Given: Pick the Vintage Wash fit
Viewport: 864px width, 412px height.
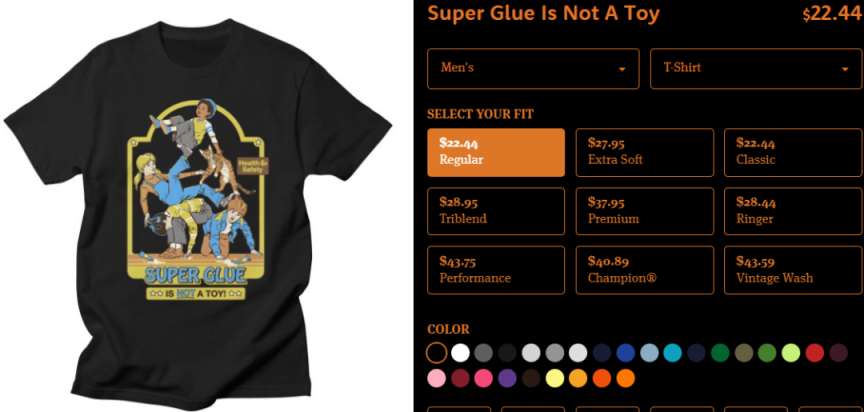Looking at the screenshot, I should point(793,270).
